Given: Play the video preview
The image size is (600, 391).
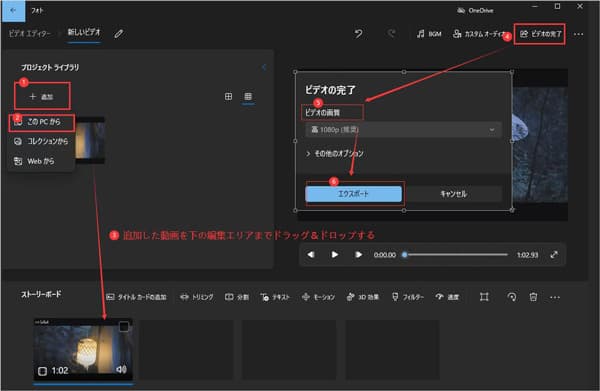Looking at the screenshot, I should point(334,254).
